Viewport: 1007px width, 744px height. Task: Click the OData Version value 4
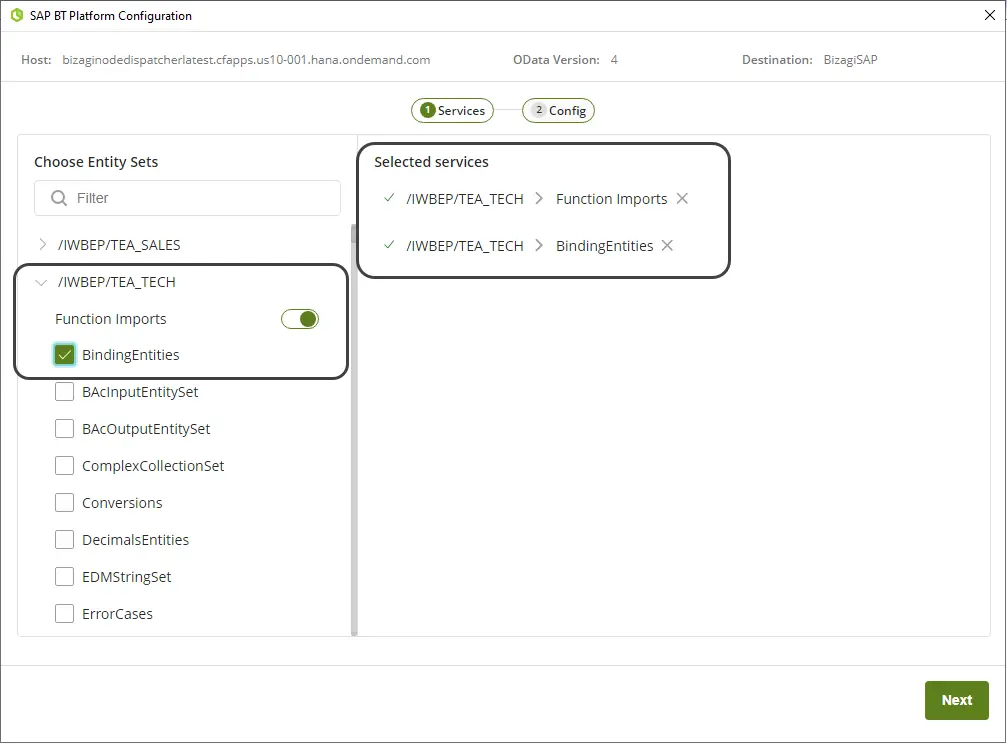point(614,60)
